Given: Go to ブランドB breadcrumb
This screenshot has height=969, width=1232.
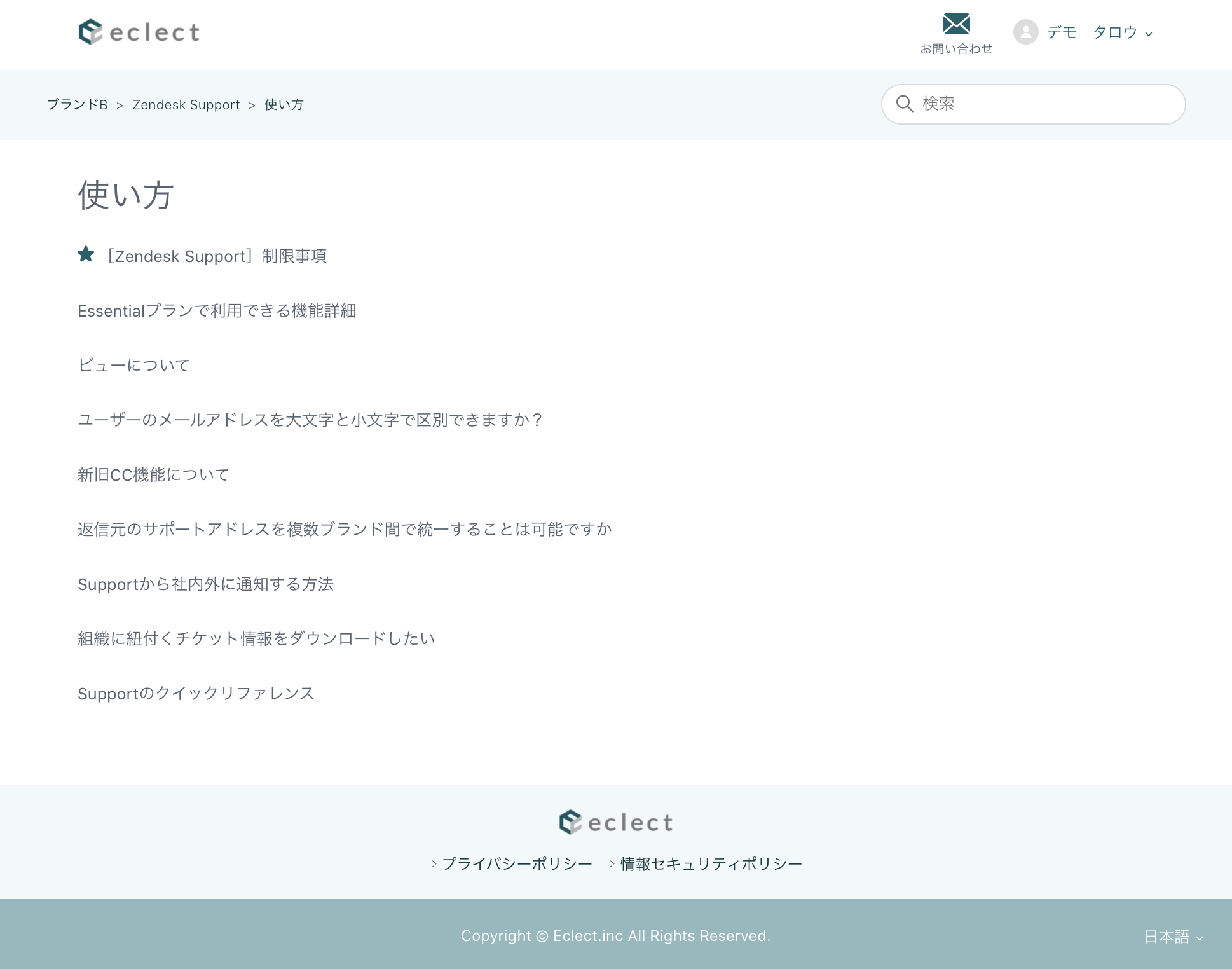Looking at the screenshot, I should 78,104.
